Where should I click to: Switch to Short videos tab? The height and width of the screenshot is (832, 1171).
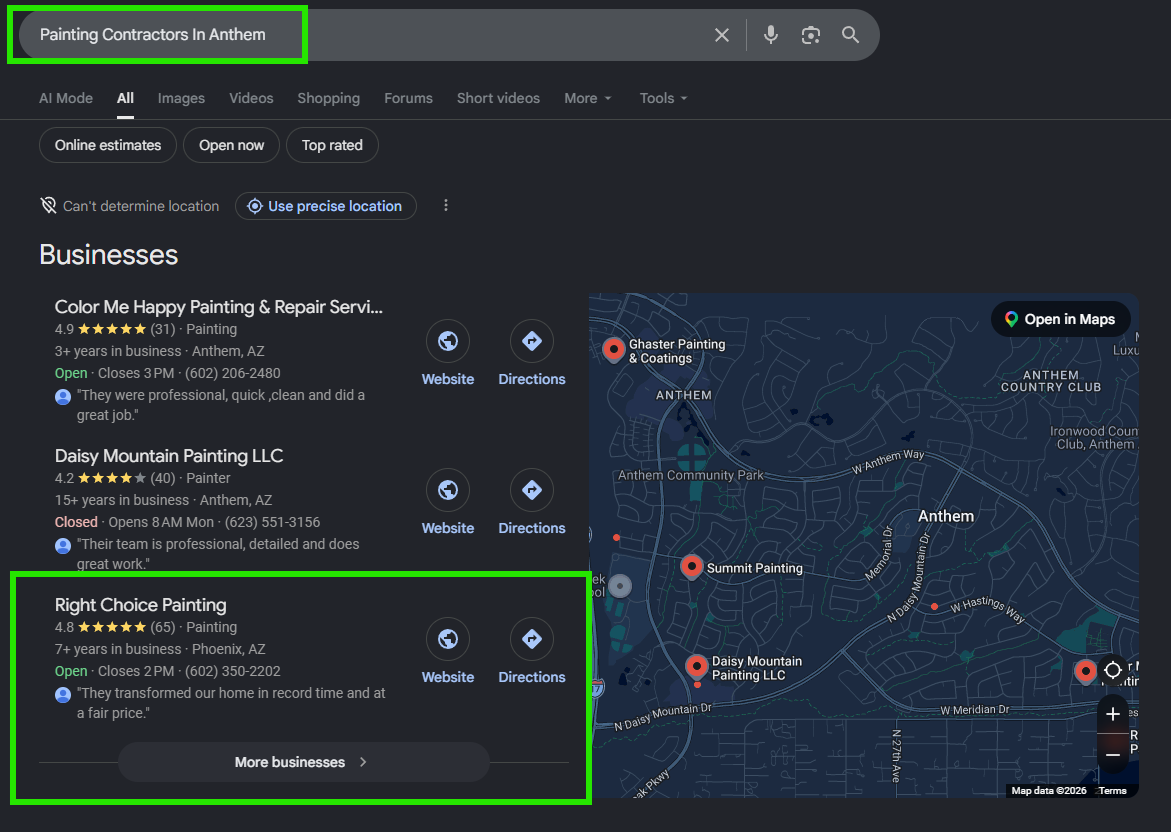498,99
